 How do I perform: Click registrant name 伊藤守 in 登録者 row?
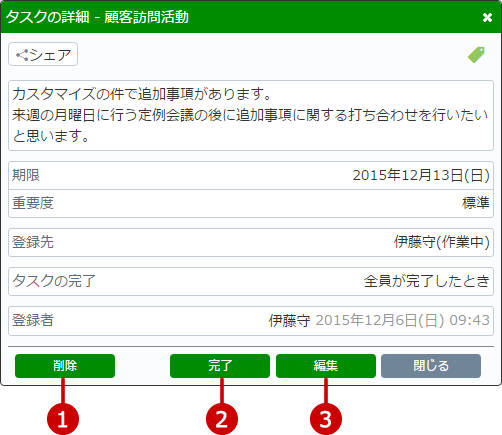(x=289, y=320)
